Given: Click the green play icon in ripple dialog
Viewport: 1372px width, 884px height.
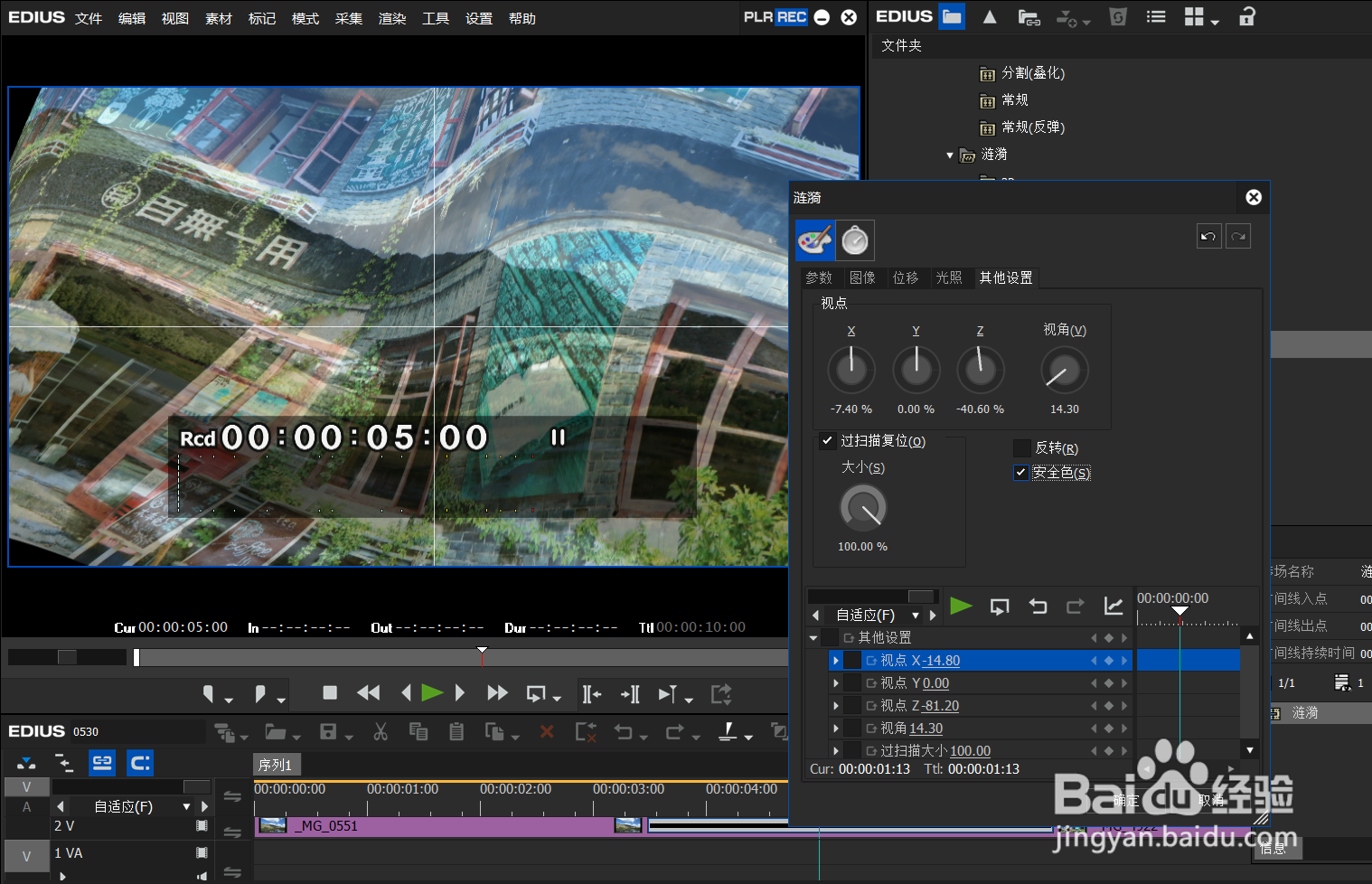Looking at the screenshot, I should [961, 606].
